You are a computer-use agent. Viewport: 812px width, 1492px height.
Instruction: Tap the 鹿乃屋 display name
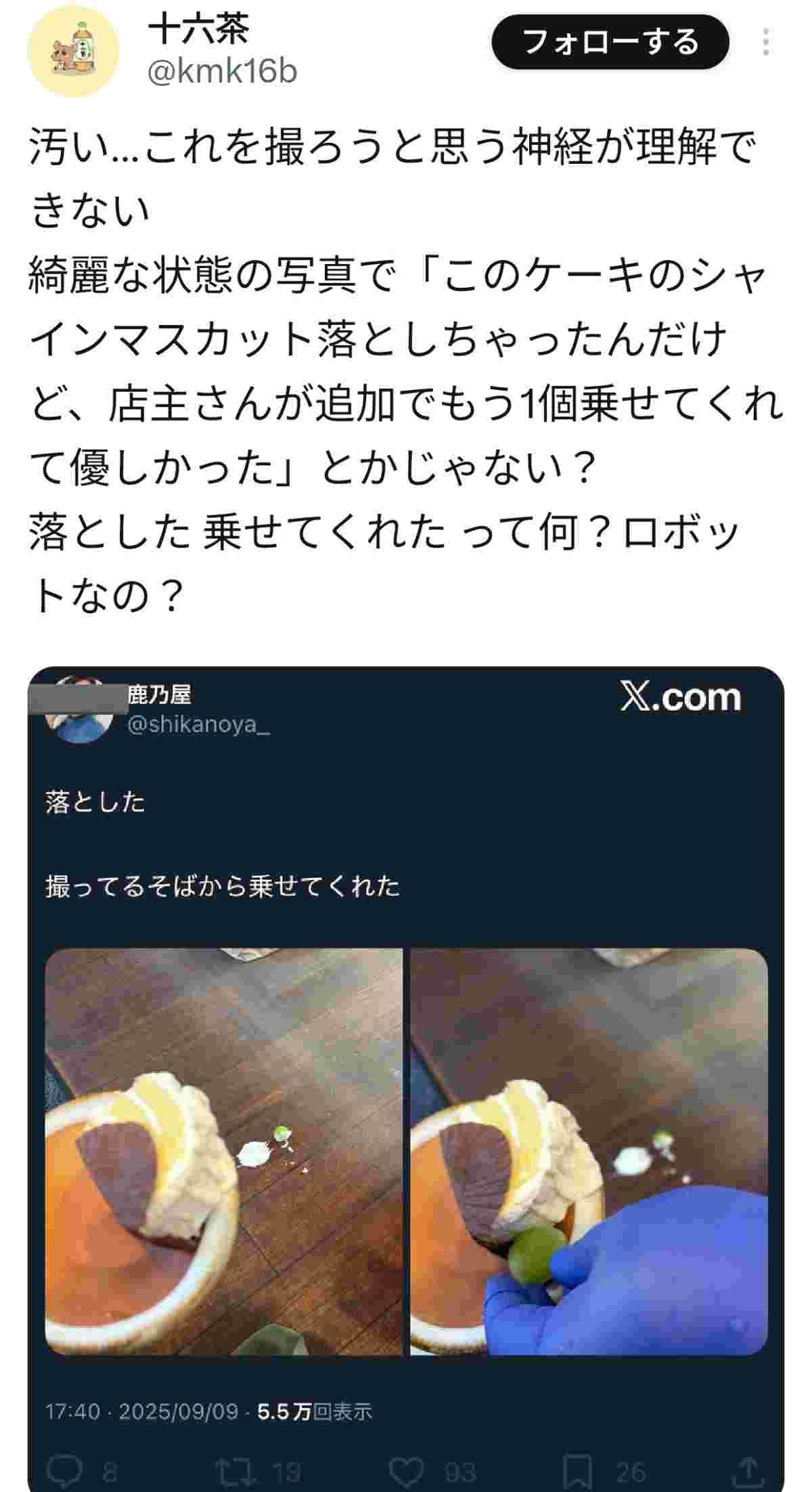coord(160,694)
